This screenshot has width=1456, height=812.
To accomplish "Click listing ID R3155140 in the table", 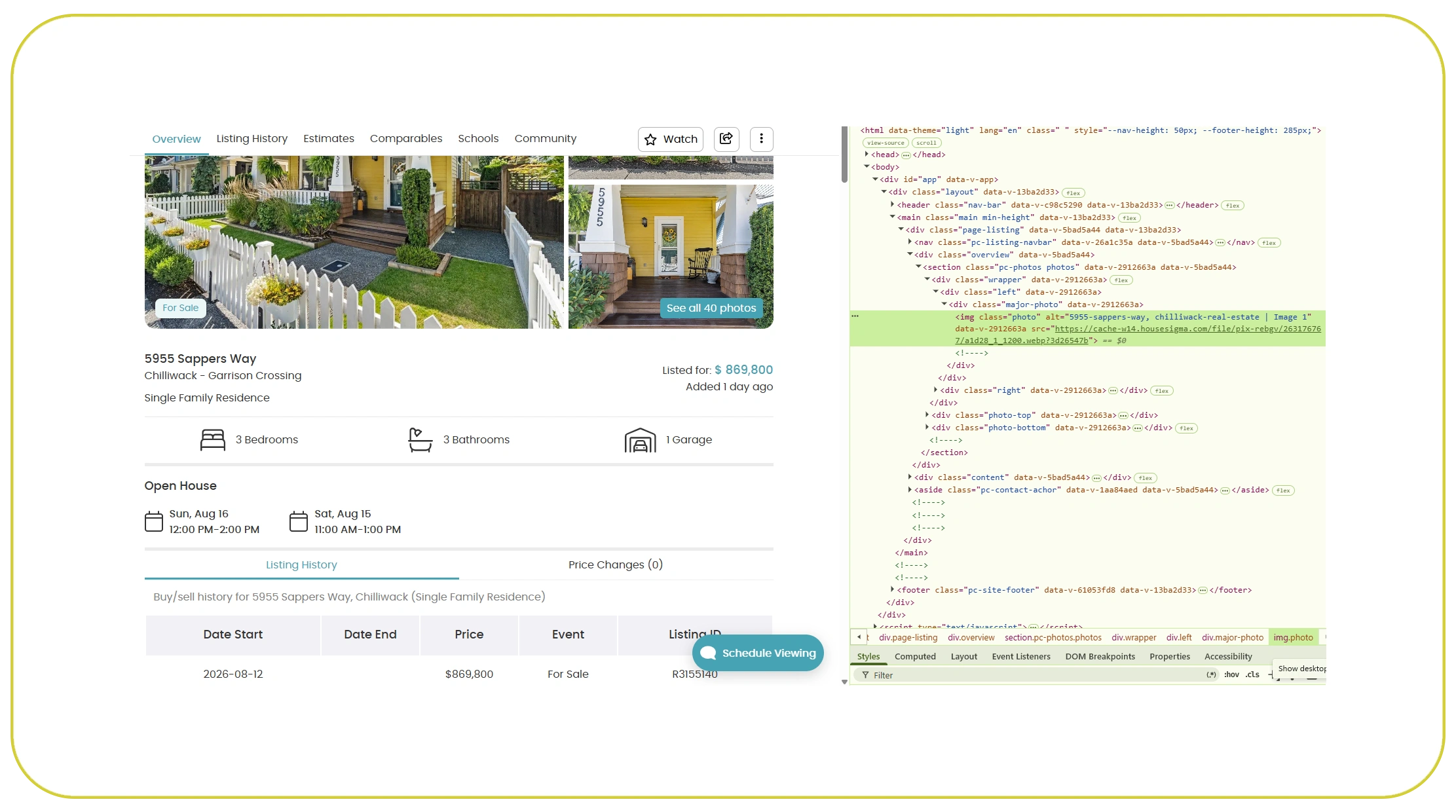I will pyautogui.click(x=695, y=674).
